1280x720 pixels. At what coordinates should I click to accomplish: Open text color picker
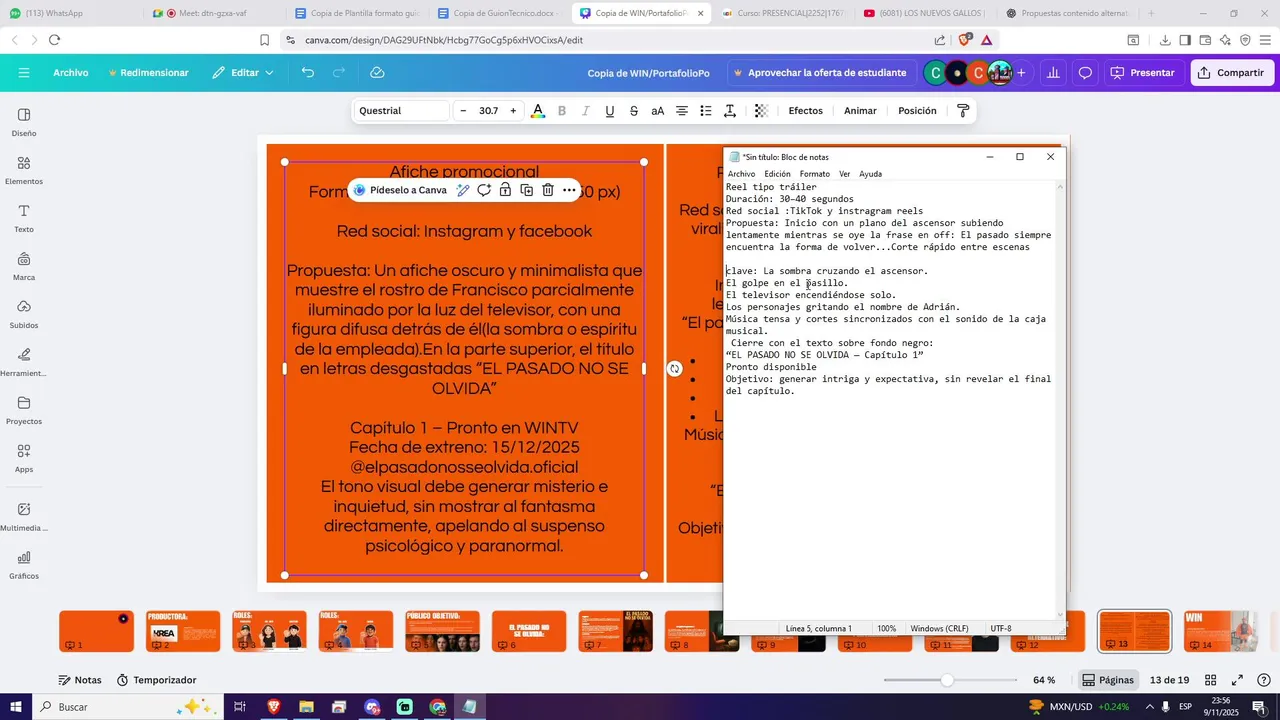[538, 111]
